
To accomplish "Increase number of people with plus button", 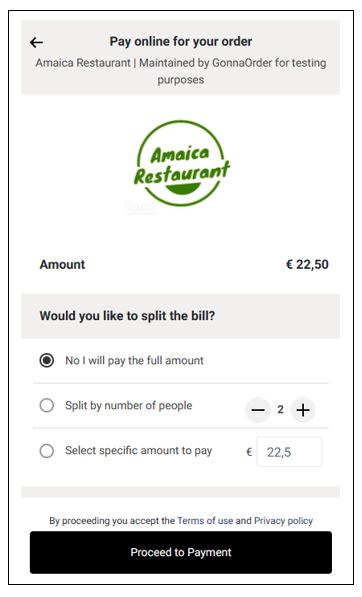I will pos(303,410).
